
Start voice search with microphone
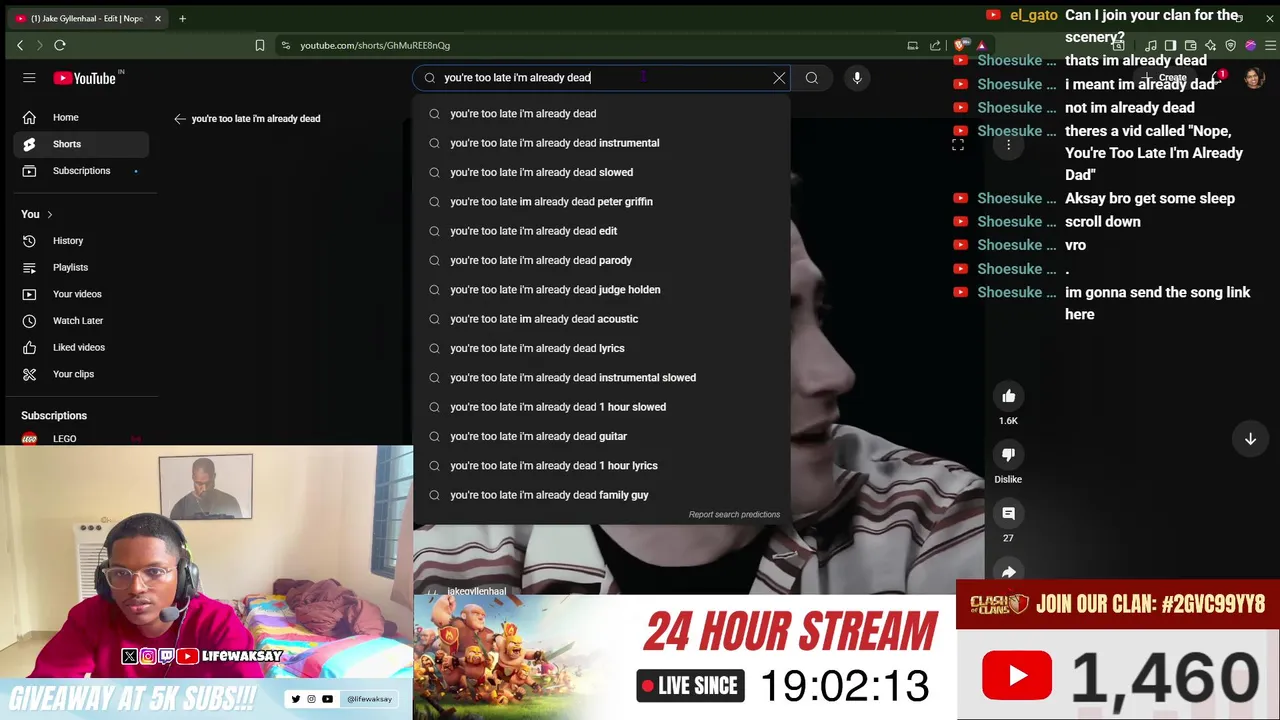coord(857,78)
